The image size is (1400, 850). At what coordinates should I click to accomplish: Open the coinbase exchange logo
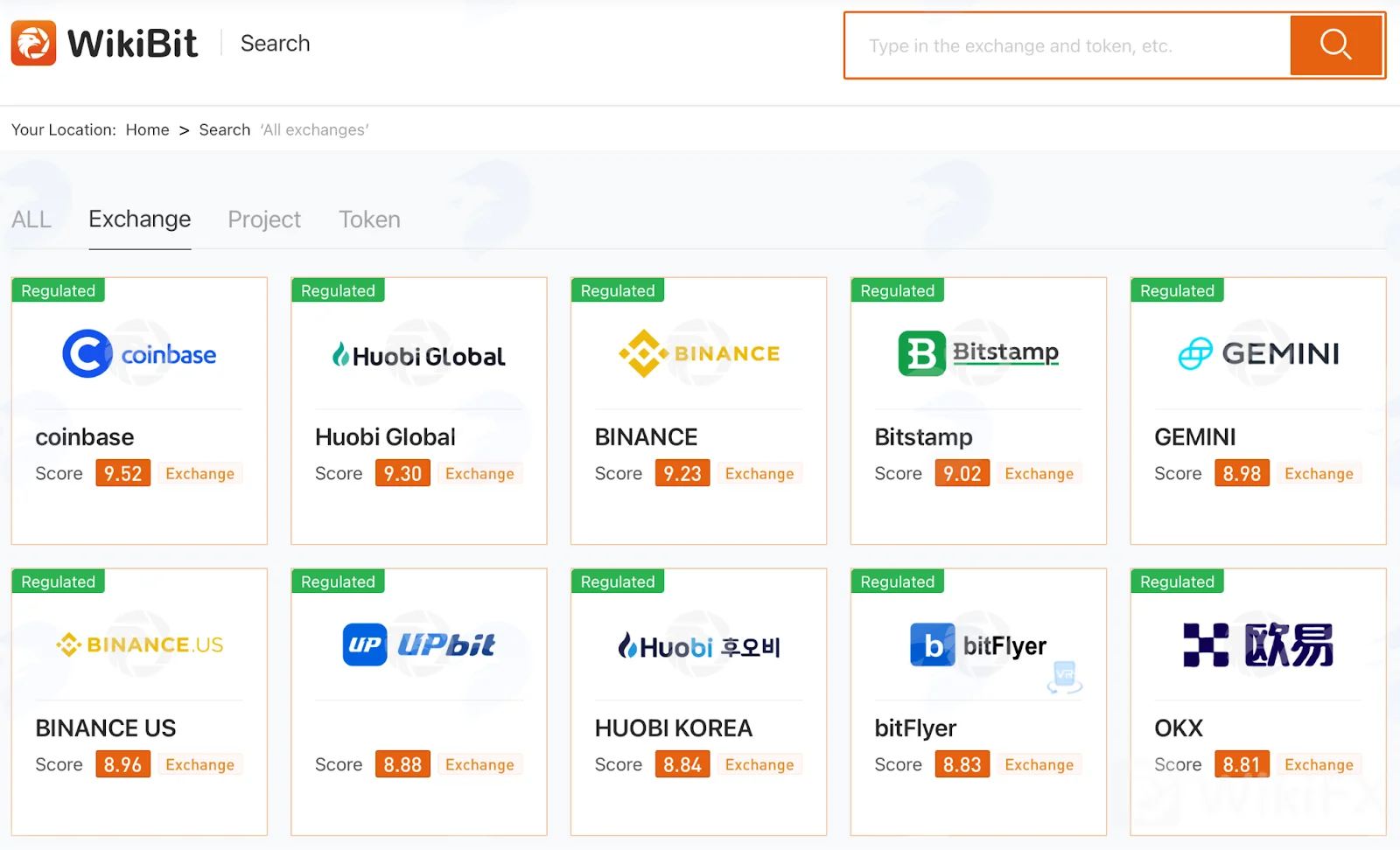(x=139, y=354)
